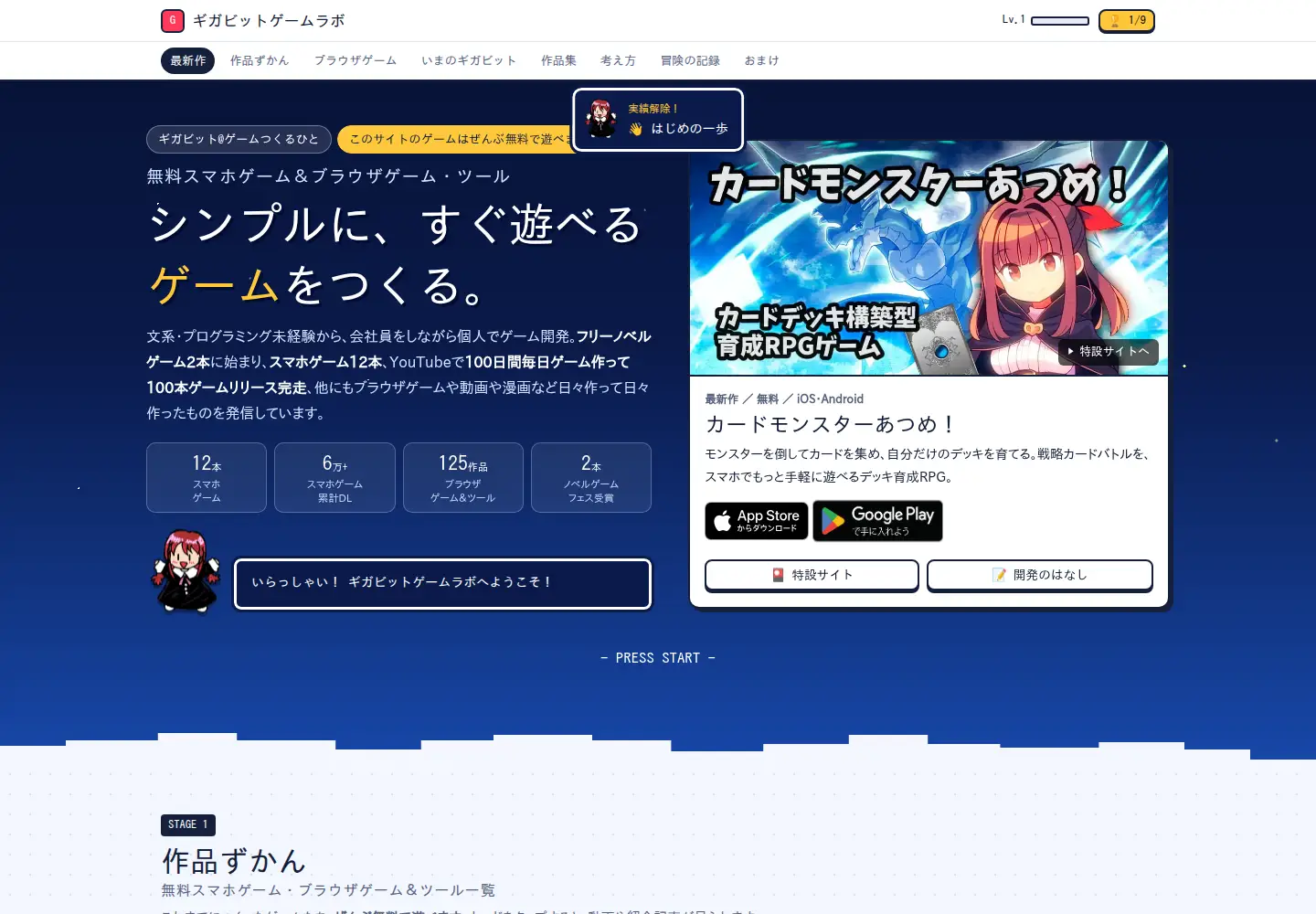Download from the App Store badge
Screen dimensions: 1316x914
[757, 521]
